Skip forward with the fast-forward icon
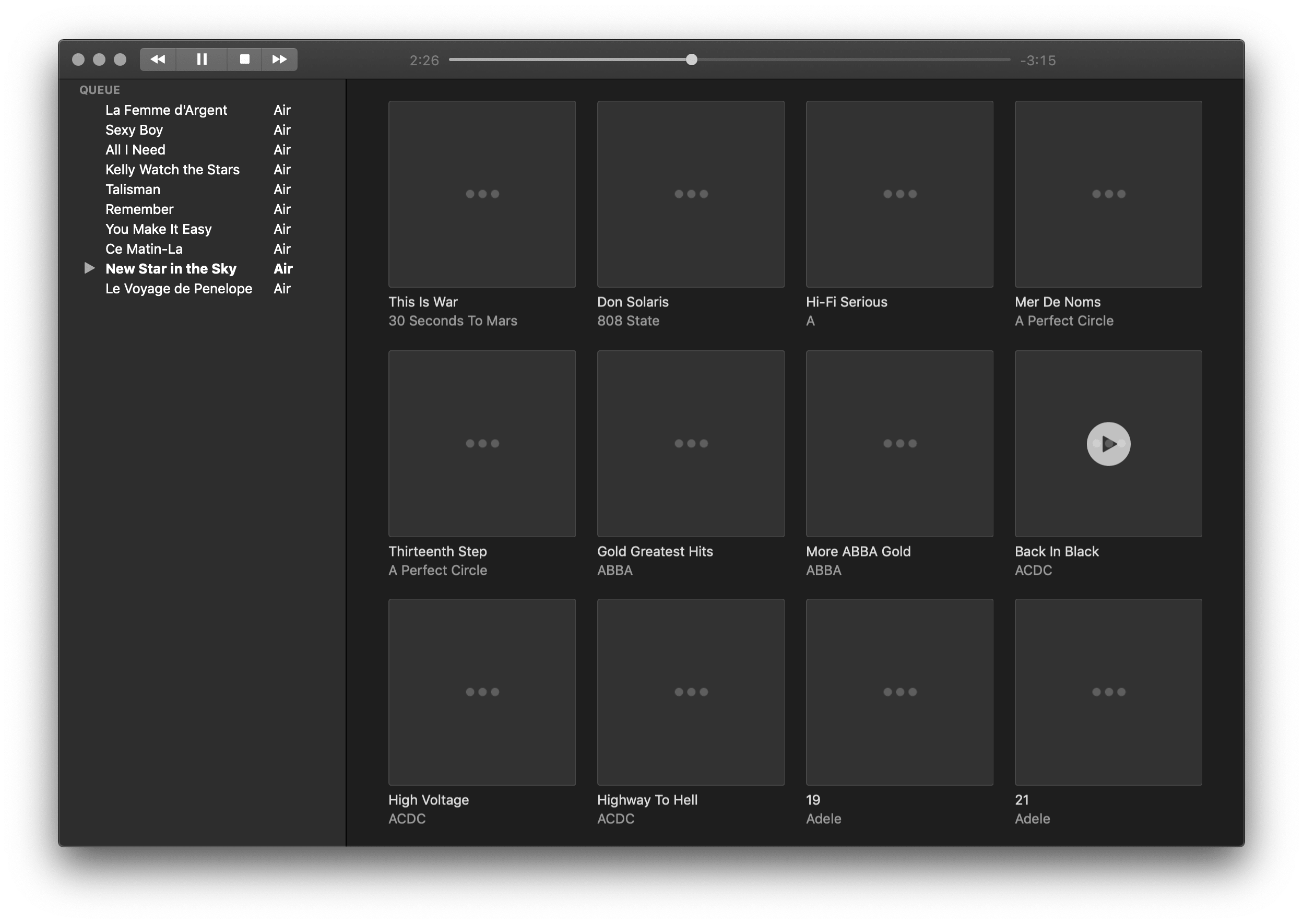Viewport: 1303px width, 924px height. coord(280,59)
